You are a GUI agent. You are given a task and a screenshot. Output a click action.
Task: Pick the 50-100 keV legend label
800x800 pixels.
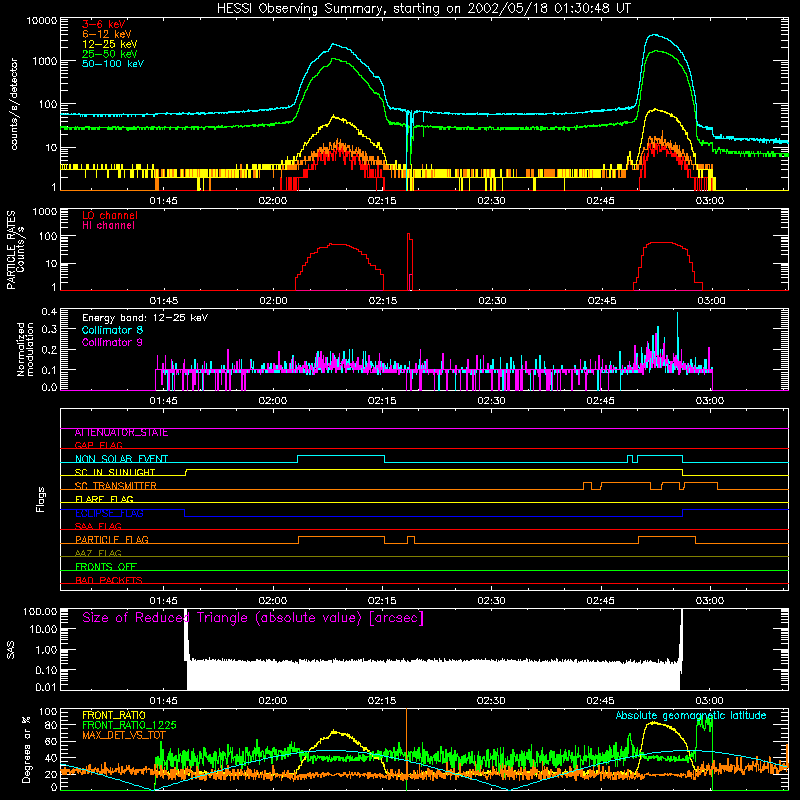113,64
